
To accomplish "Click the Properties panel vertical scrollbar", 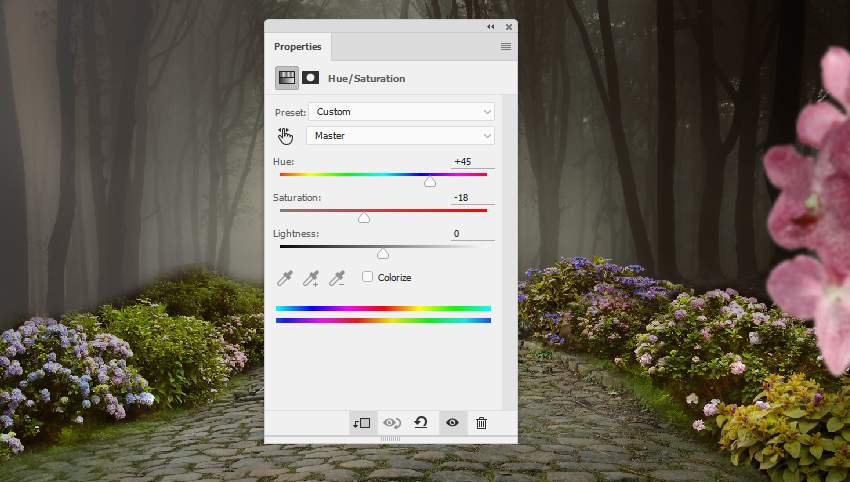I will [x=509, y=253].
